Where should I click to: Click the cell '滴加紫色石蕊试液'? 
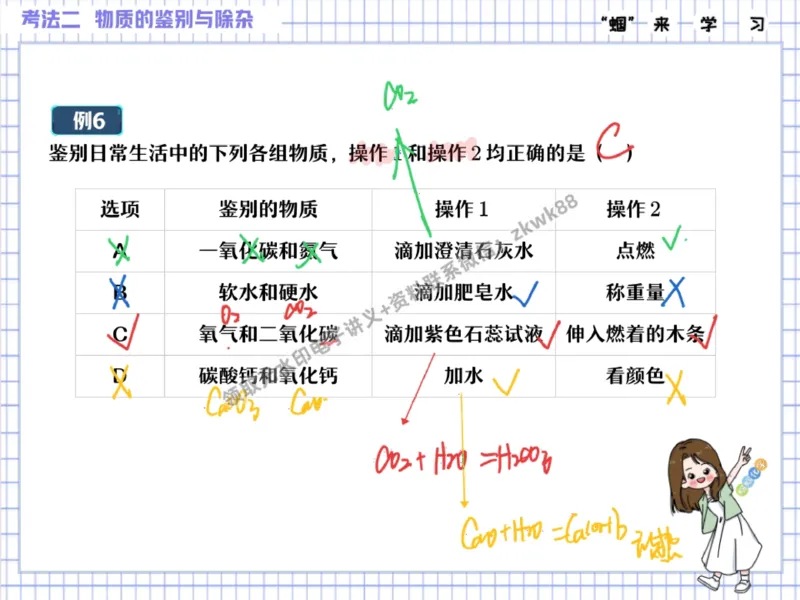[463, 335]
